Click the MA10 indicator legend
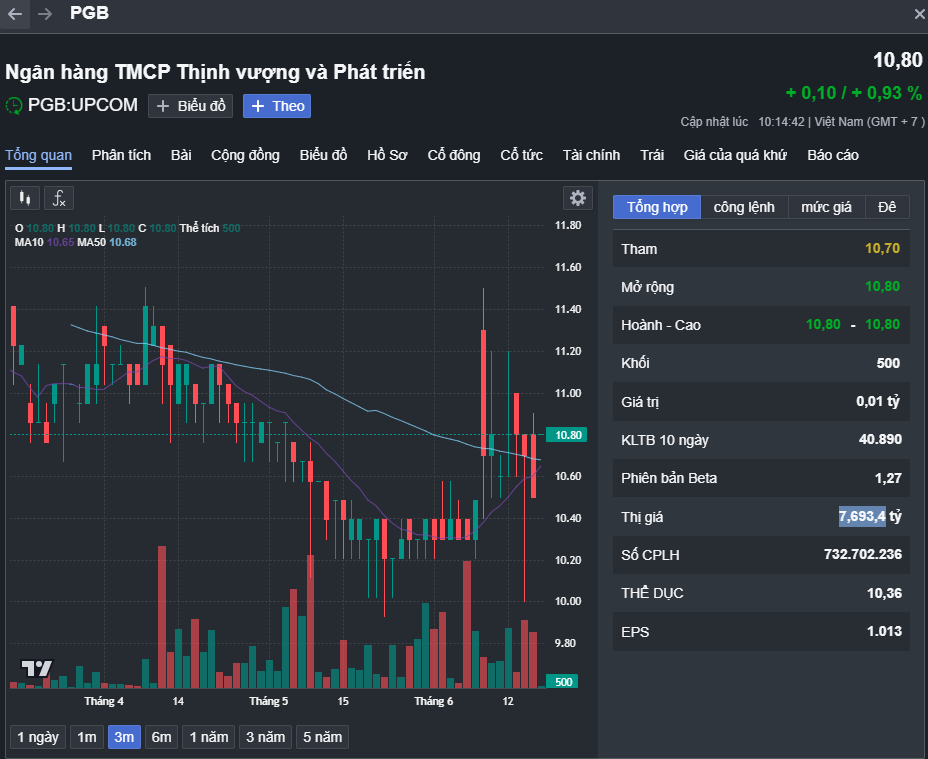This screenshot has width=928, height=759. pos(44,242)
